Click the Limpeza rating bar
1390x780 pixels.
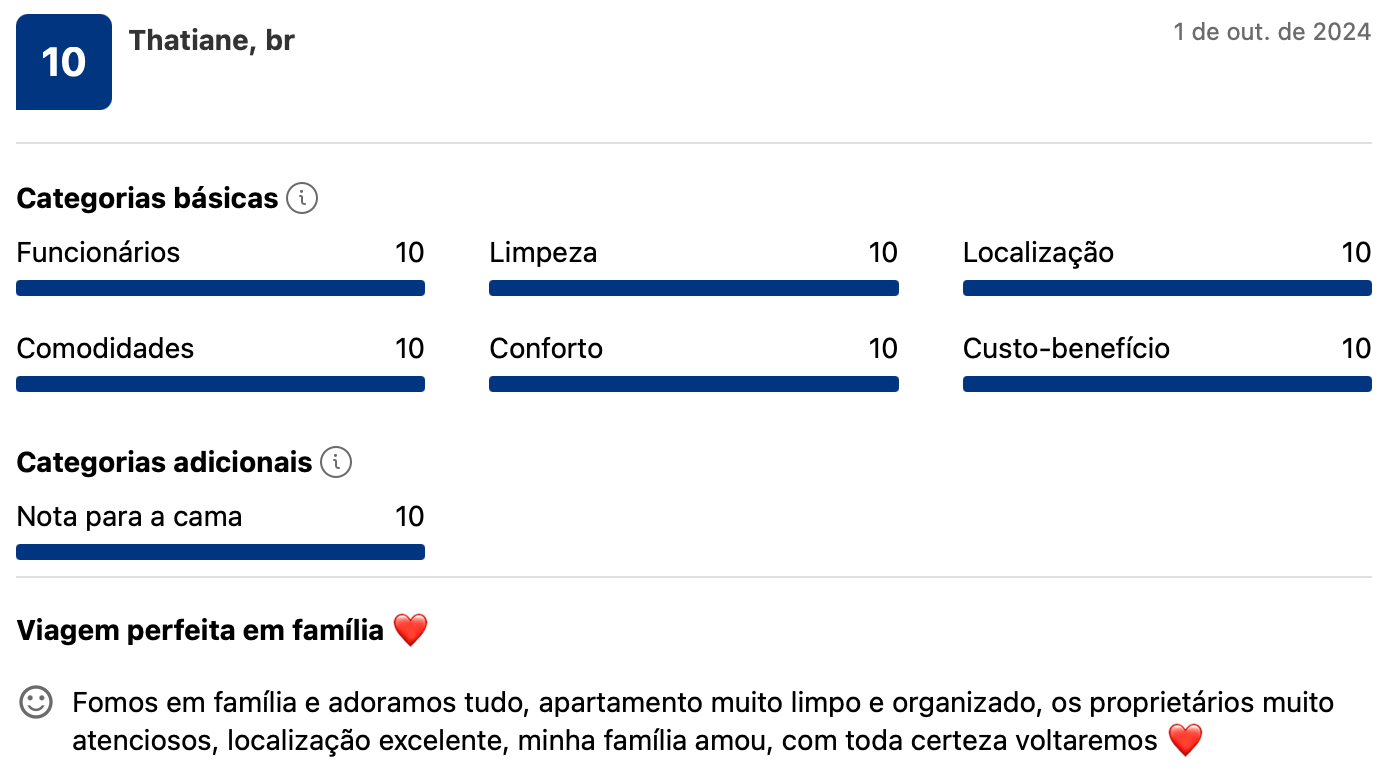coord(693,288)
